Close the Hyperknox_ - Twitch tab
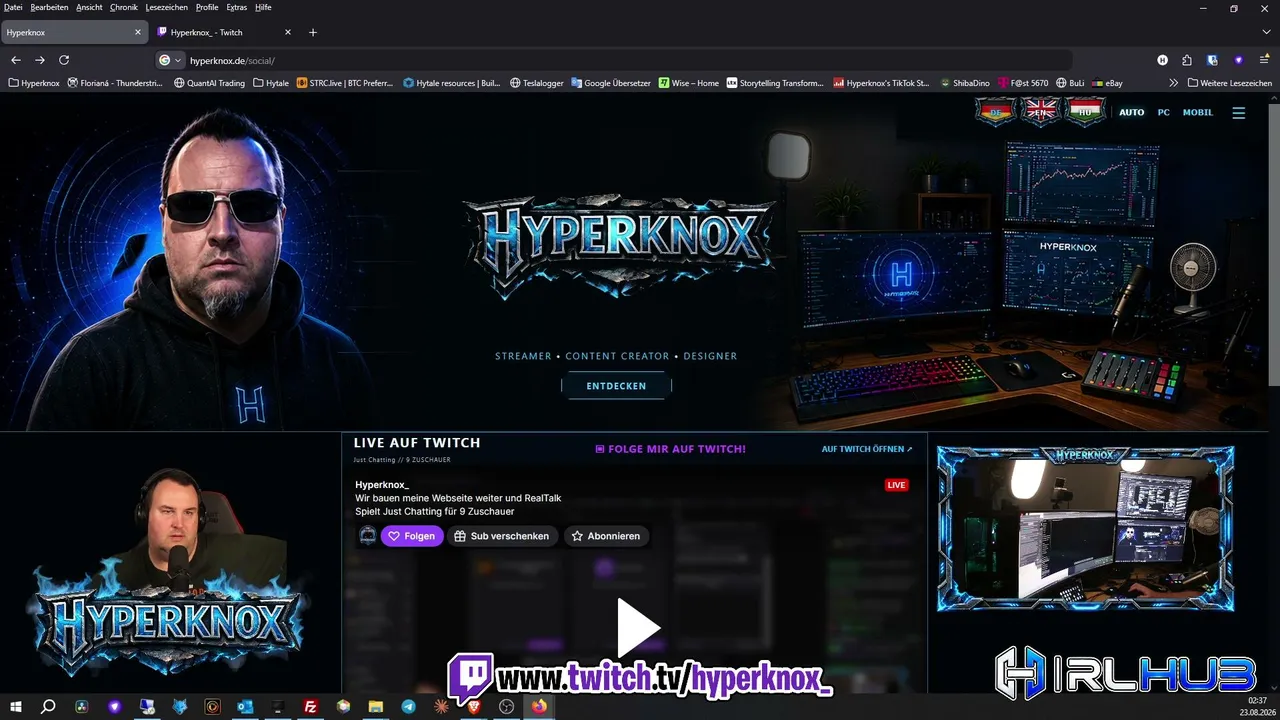This screenshot has height=720, width=1280. (288, 32)
